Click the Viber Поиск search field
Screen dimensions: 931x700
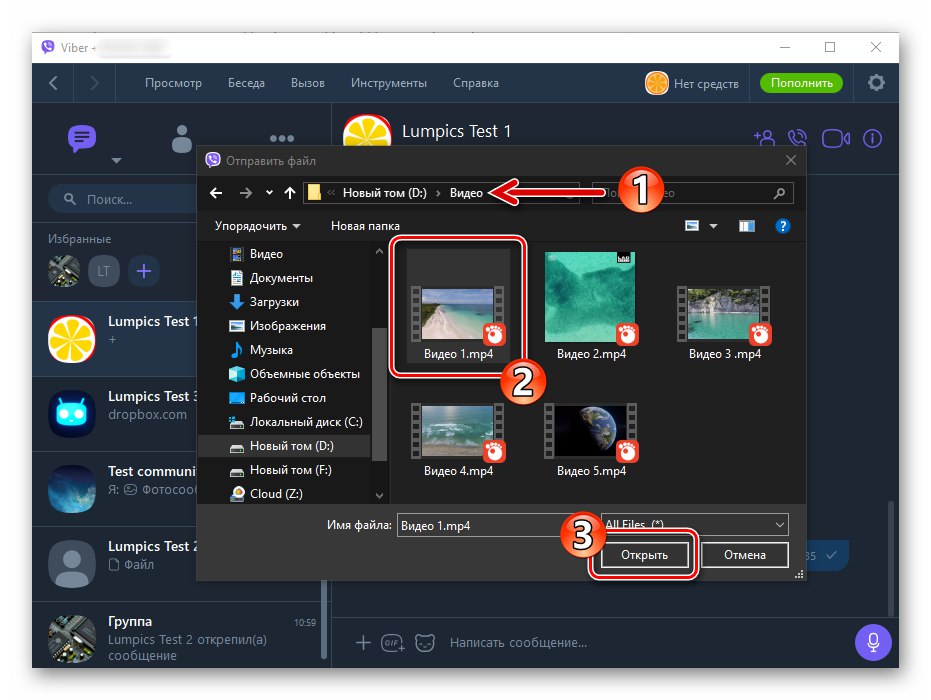(125, 199)
